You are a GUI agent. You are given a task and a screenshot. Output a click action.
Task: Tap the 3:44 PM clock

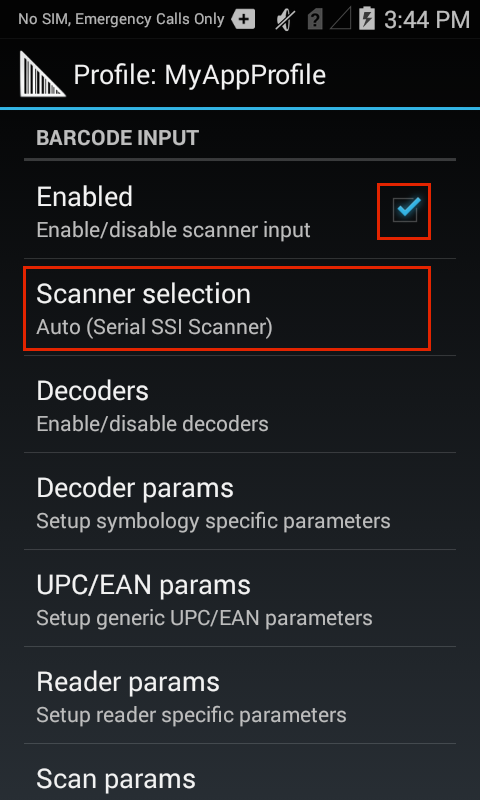pos(426,20)
